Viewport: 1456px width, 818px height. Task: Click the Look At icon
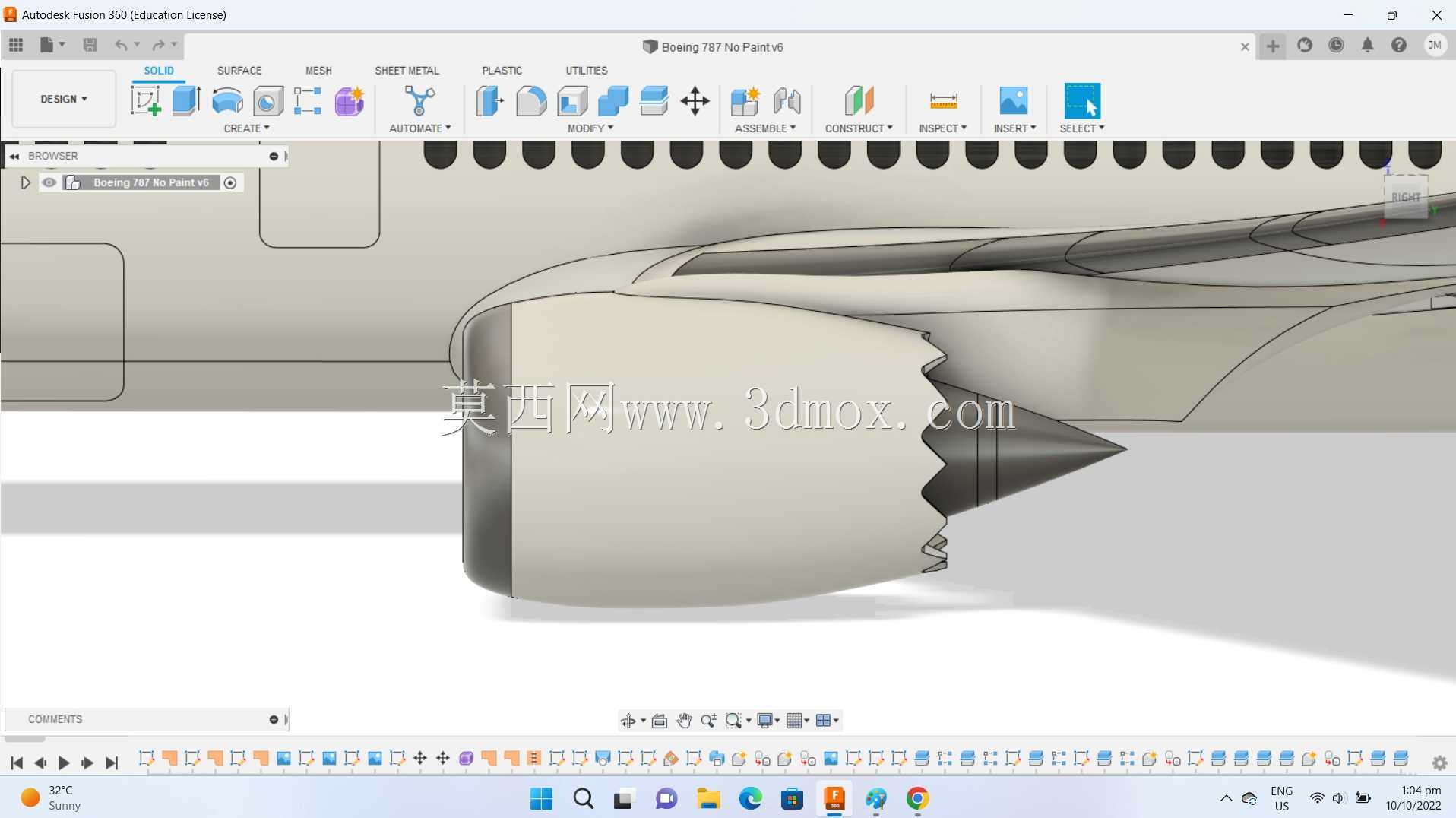pyautogui.click(x=659, y=720)
